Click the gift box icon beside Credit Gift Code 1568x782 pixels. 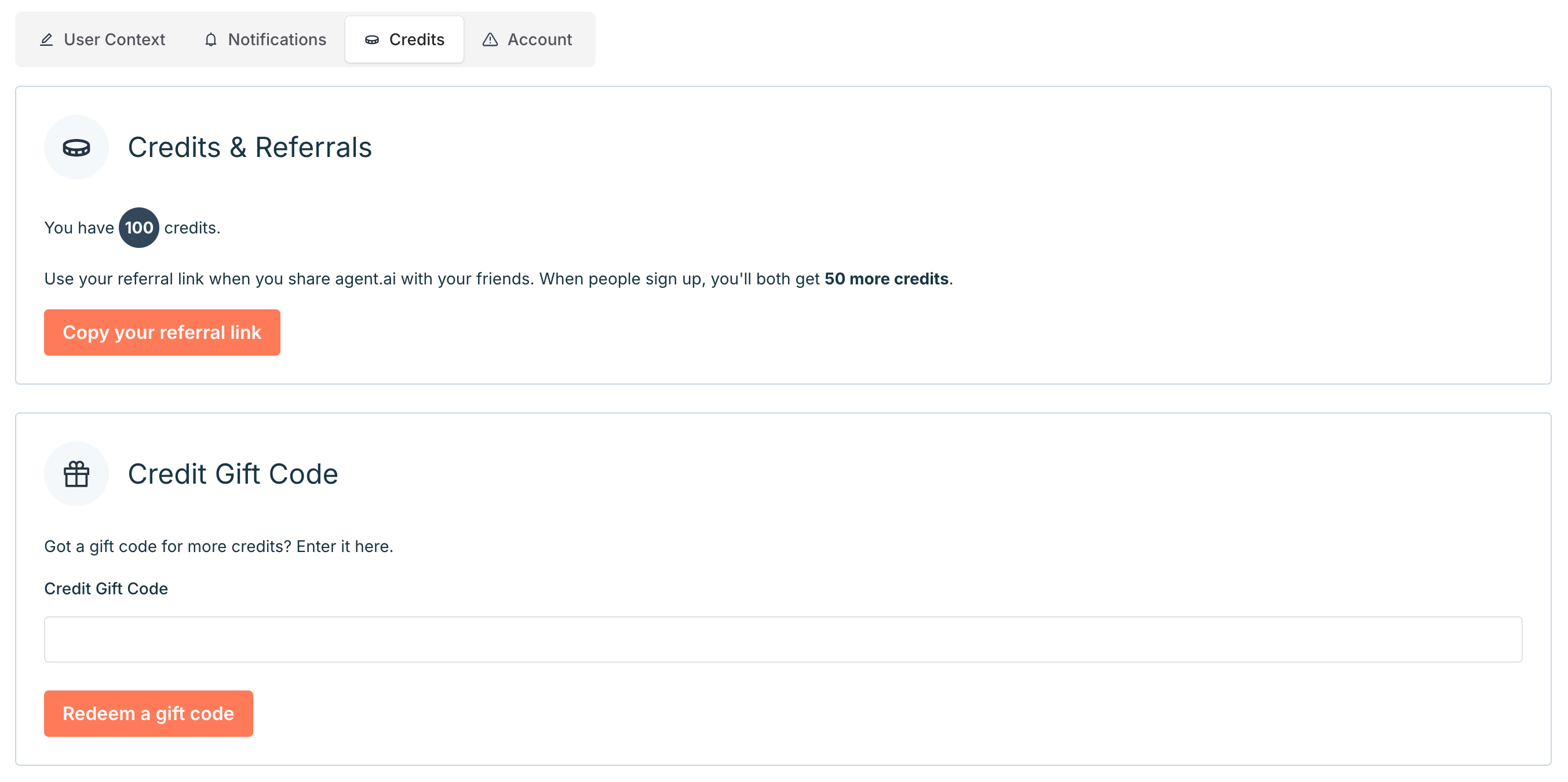(76, 473)
